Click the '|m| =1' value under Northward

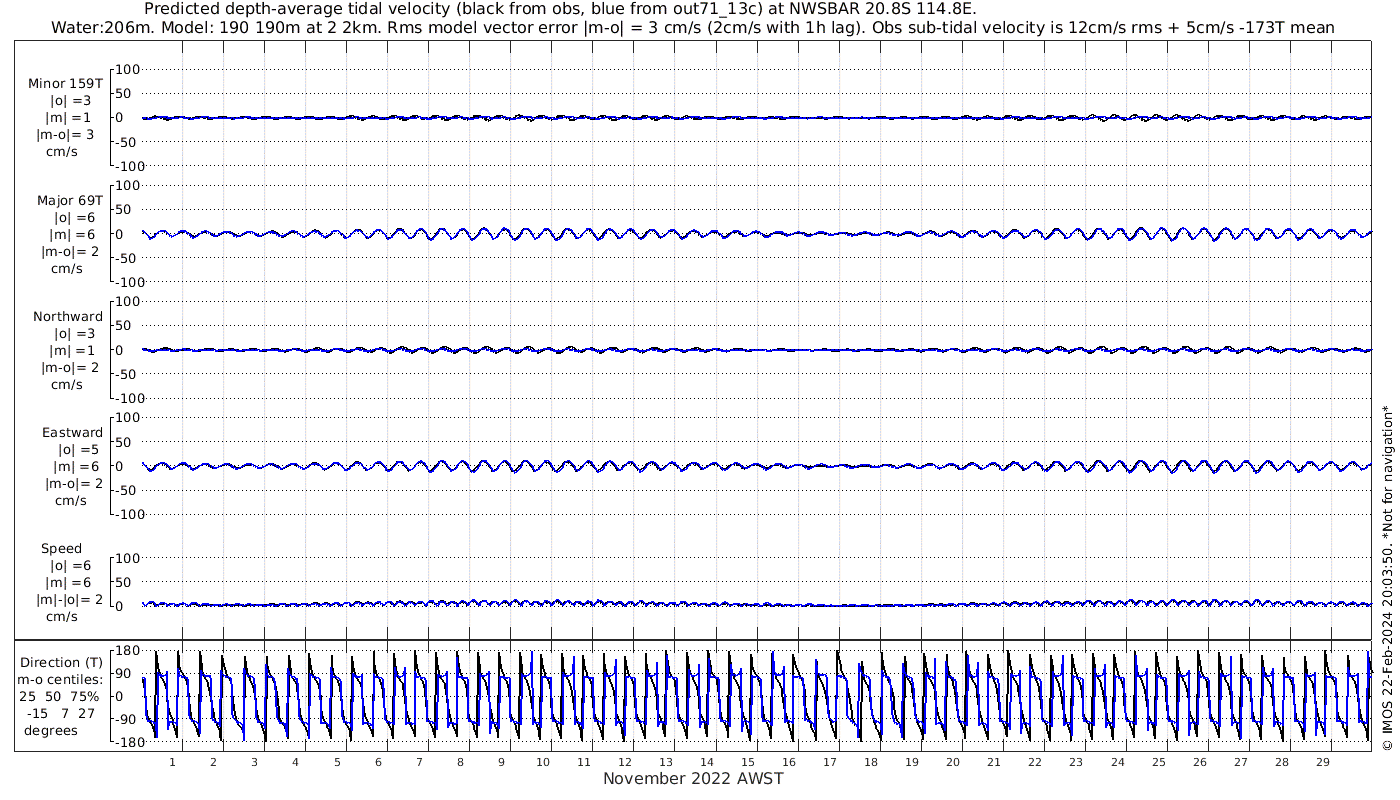(x=73, y=350)
